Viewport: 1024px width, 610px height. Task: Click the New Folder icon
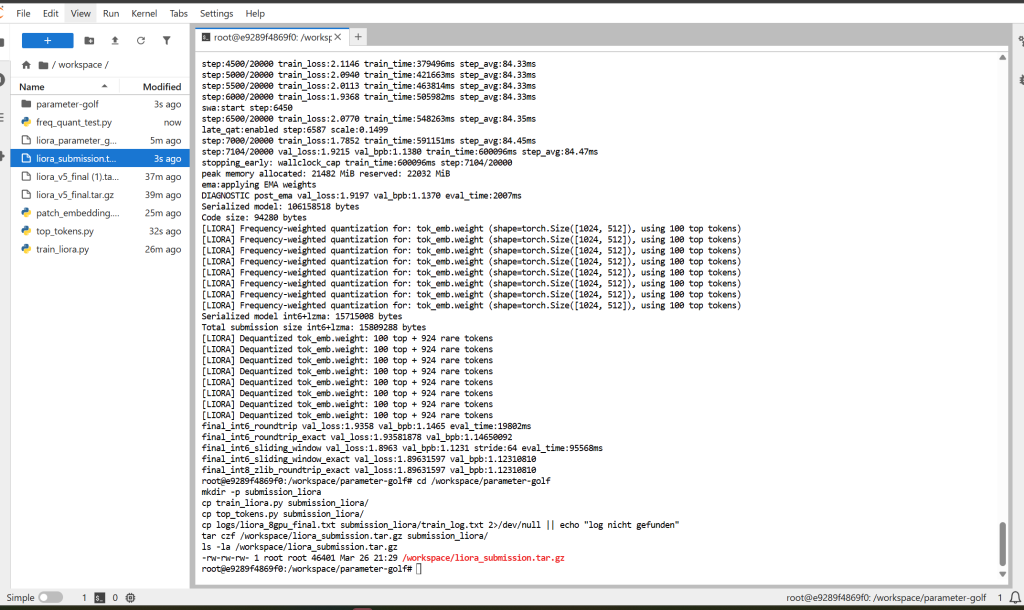tap(90, 40)
